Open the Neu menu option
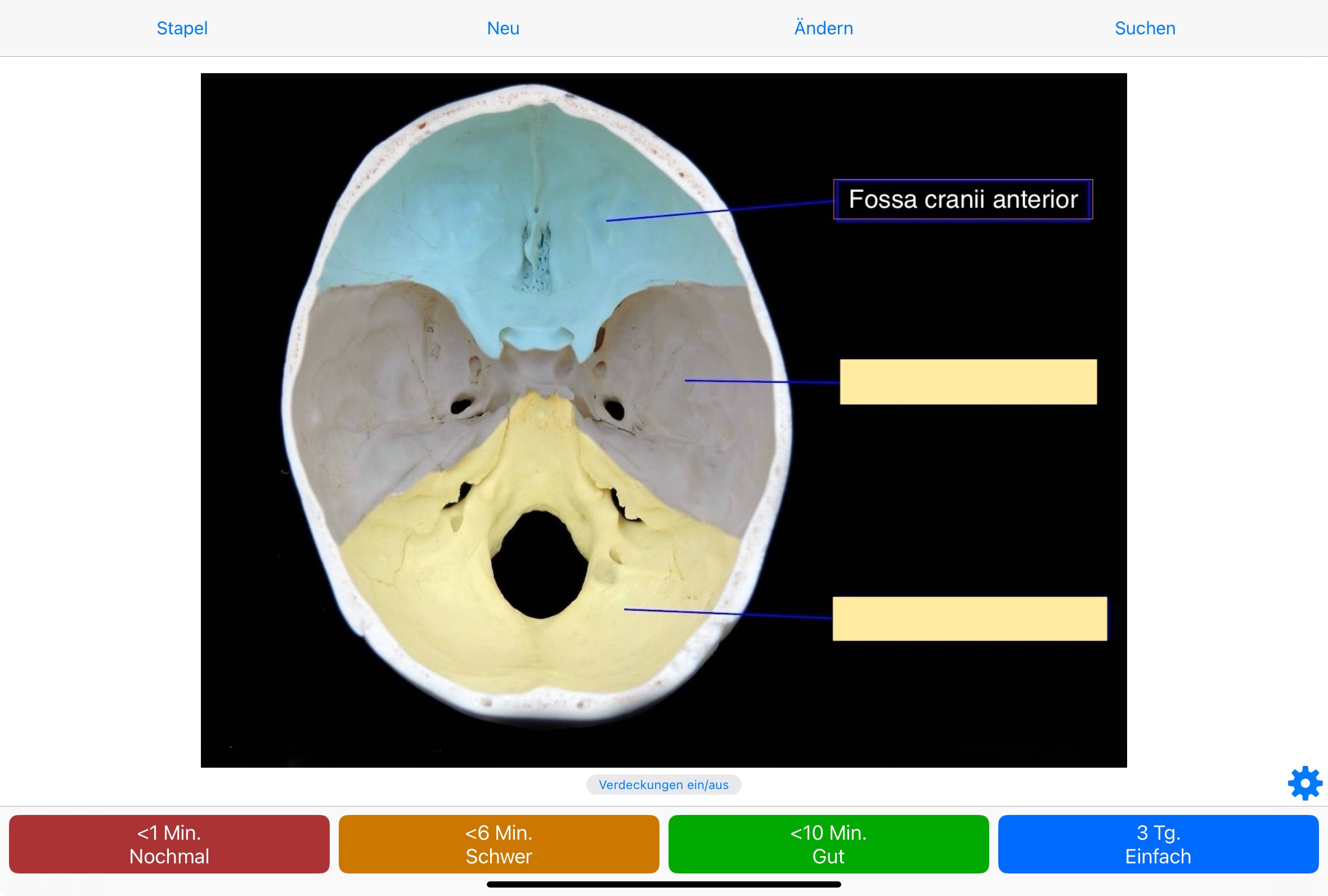The width and height of the screenshot is (1328, 896). coord(502,28)
